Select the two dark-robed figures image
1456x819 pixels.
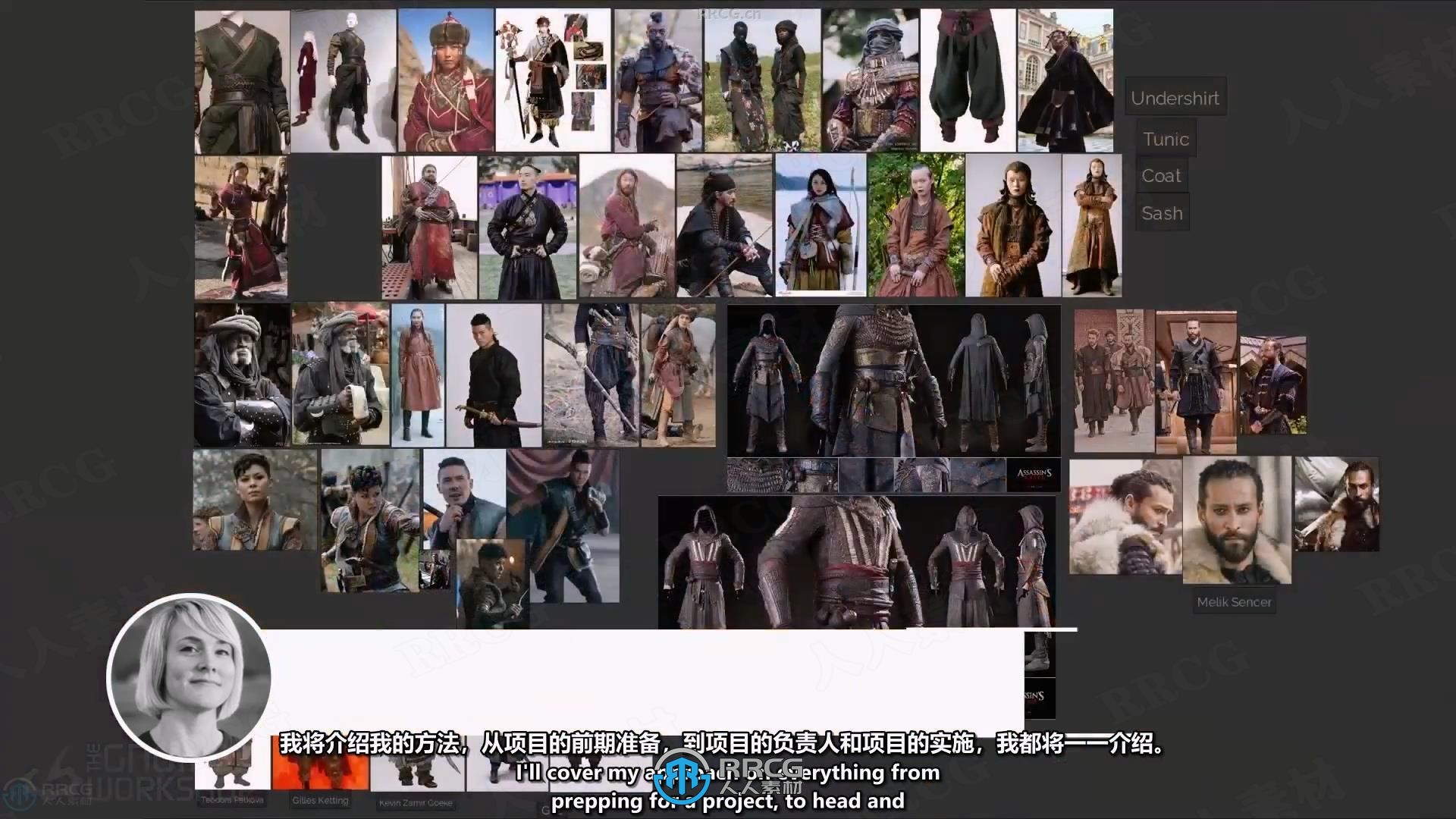[762, 80]
